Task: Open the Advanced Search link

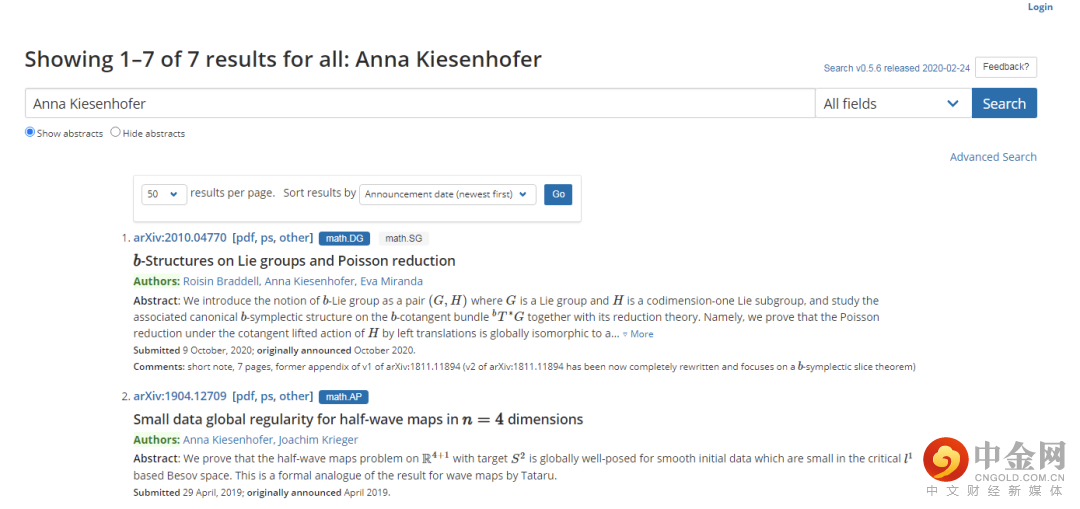Action: tap(992, 157)
